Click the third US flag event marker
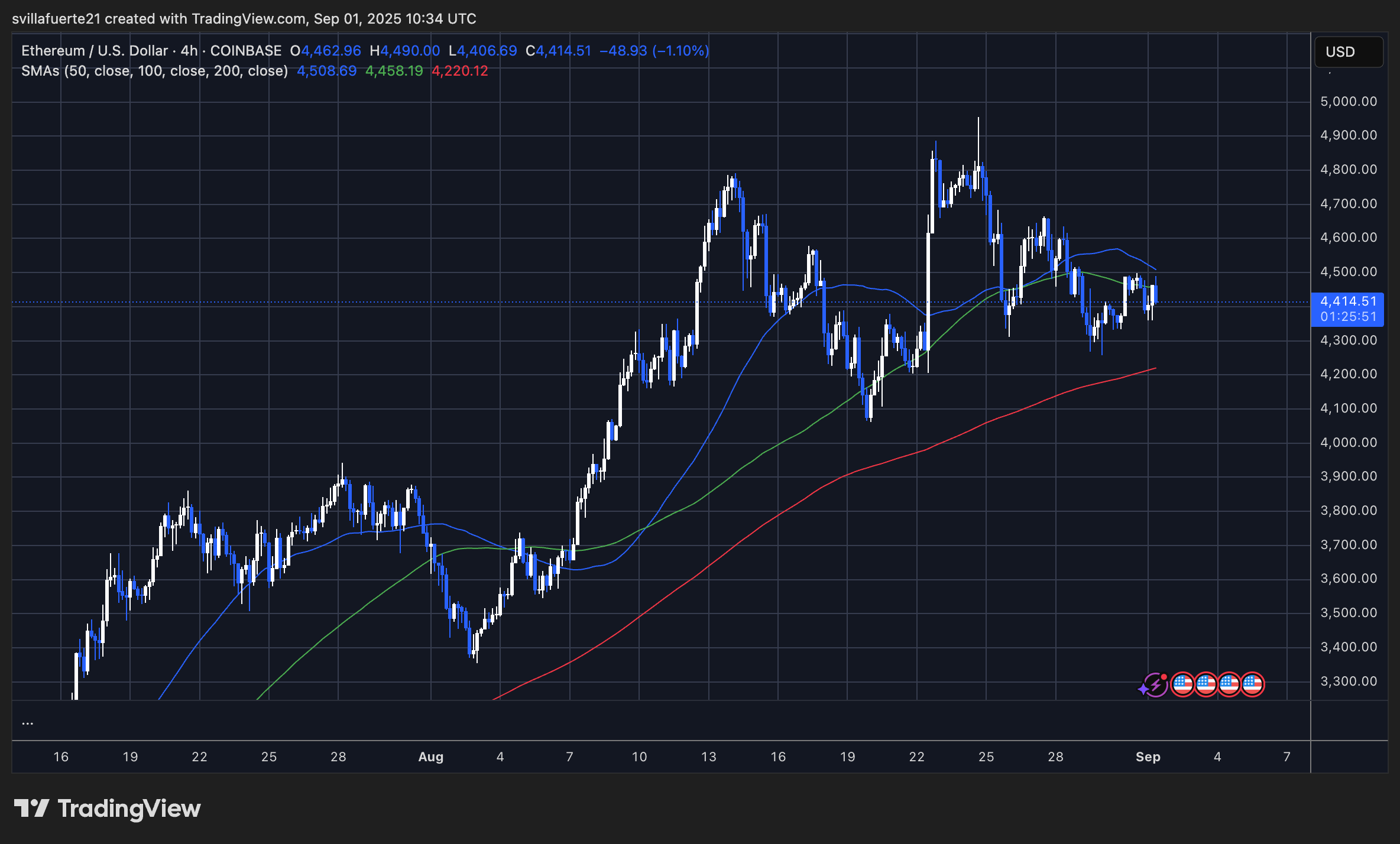The height and width of the screenshot is (844, 1400). click(1229, 684)
